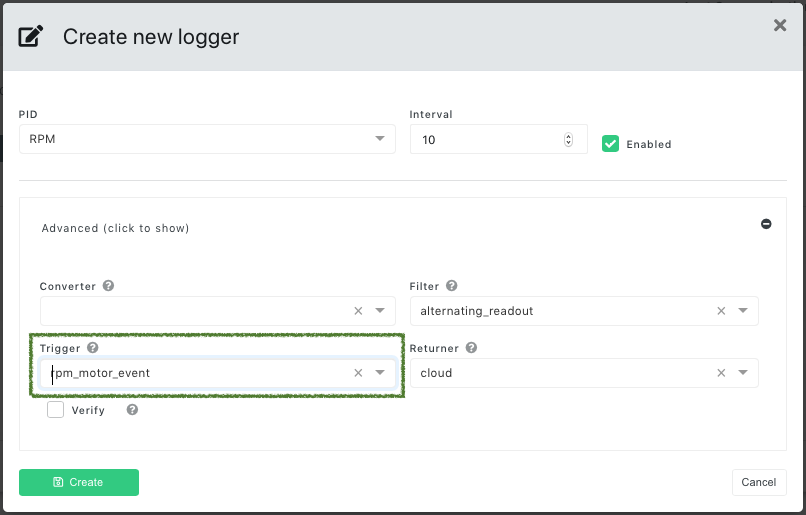
Task: Clear the cloud returner selection
Action: (x=721, y=373)
